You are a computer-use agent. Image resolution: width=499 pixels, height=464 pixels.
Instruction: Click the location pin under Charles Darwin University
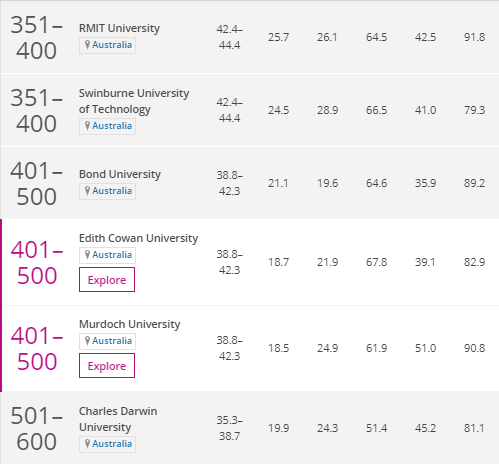87,444
